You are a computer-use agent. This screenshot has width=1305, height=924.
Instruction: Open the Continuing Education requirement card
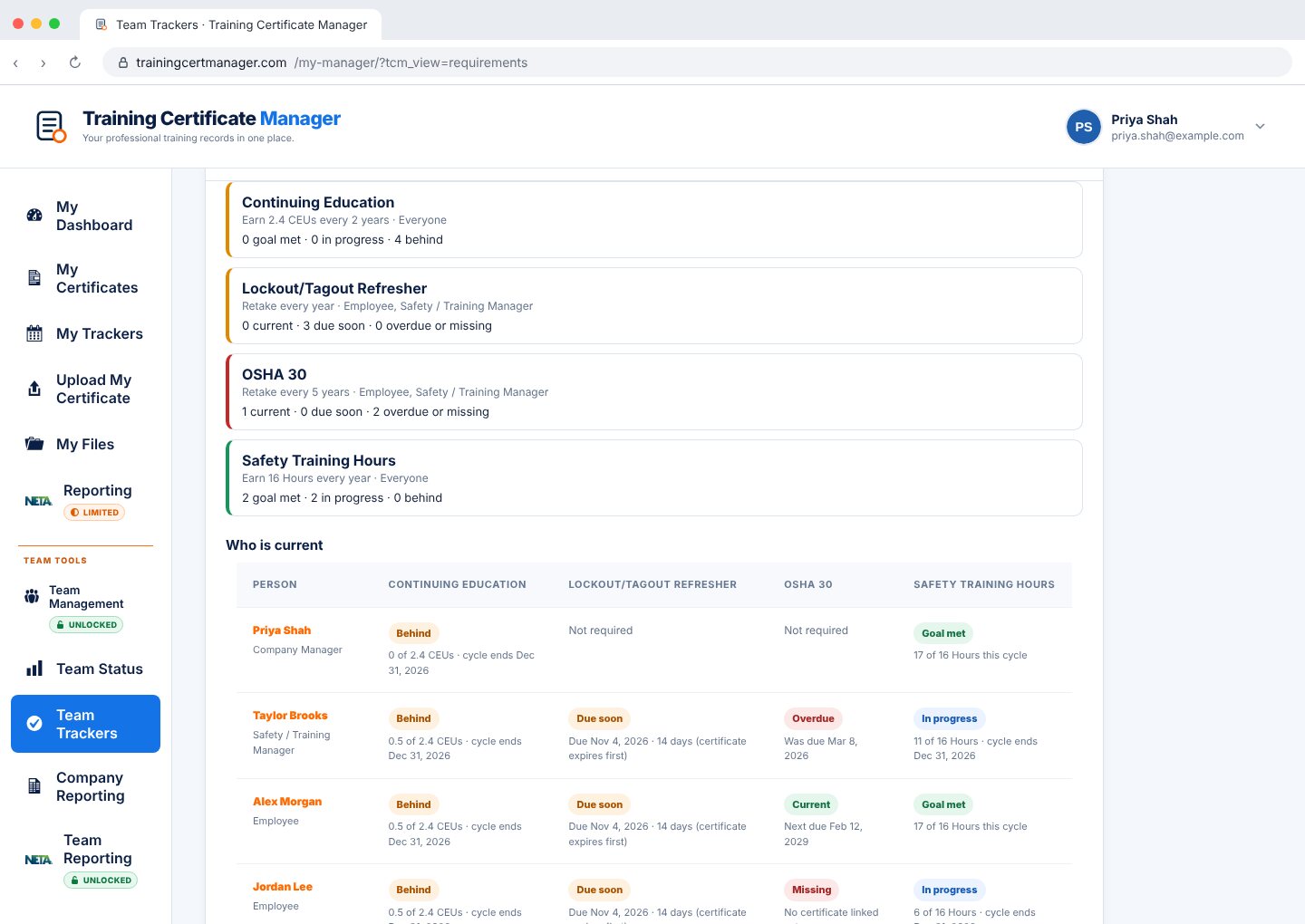pos(653,220)
